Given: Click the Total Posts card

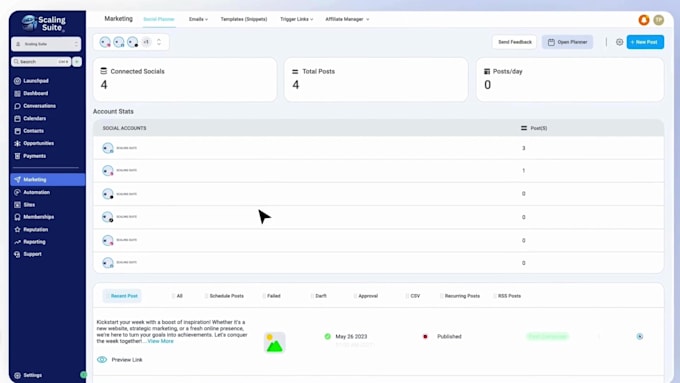Looking at the screenshot, I should point(376,79).
